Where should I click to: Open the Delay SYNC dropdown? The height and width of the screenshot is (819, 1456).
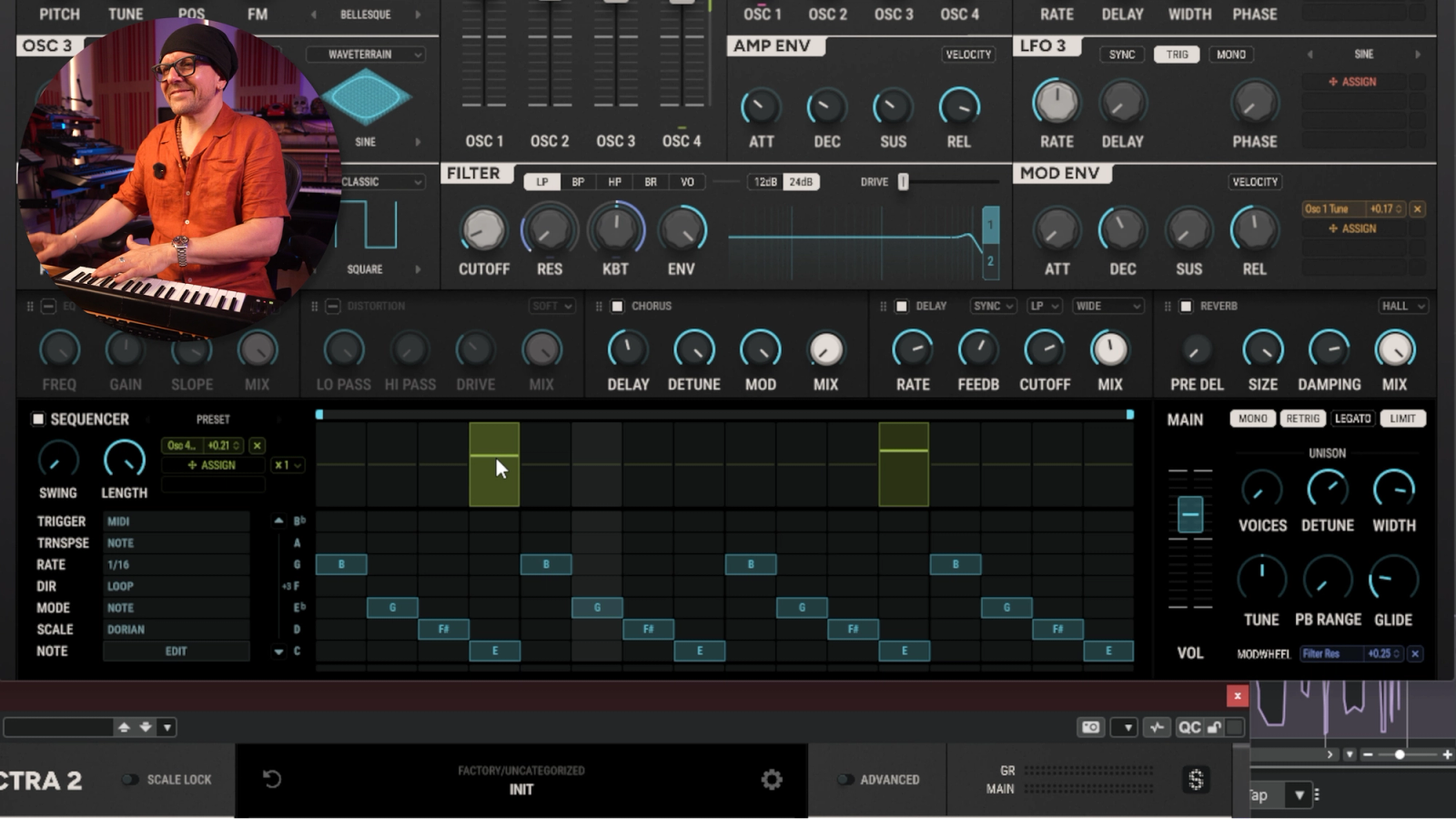993,306
